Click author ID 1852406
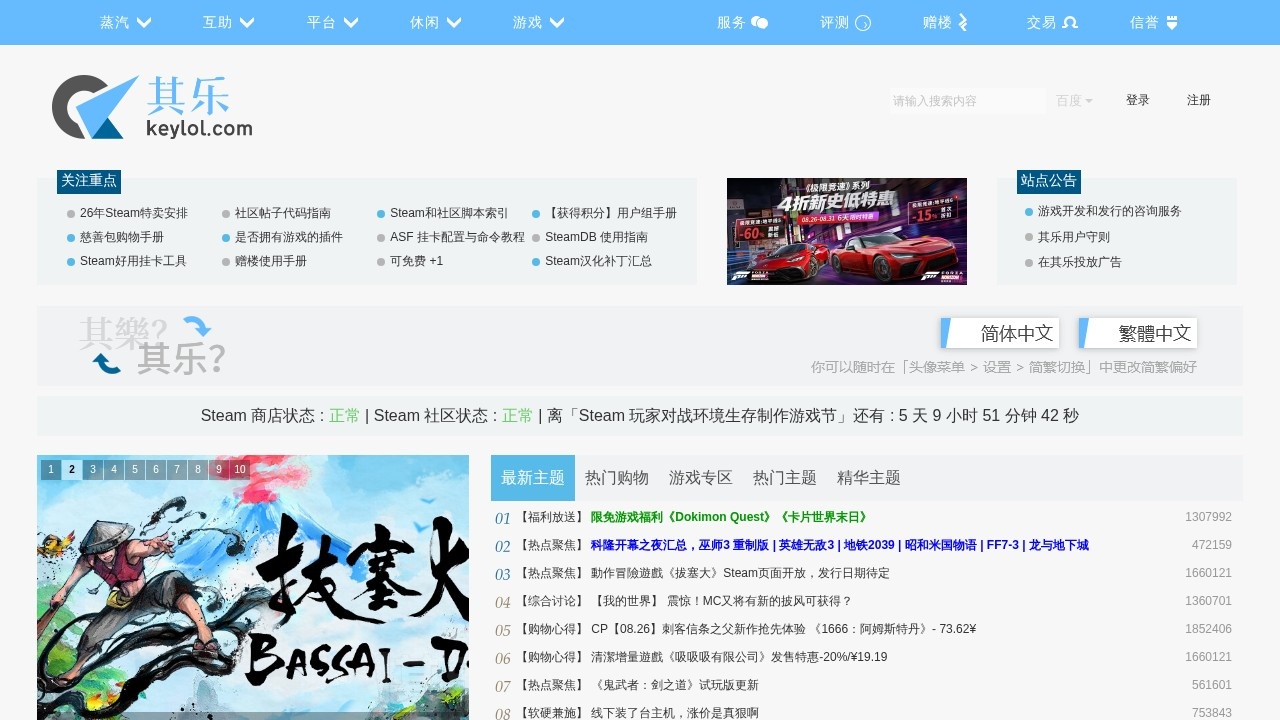 (1208, 629)
